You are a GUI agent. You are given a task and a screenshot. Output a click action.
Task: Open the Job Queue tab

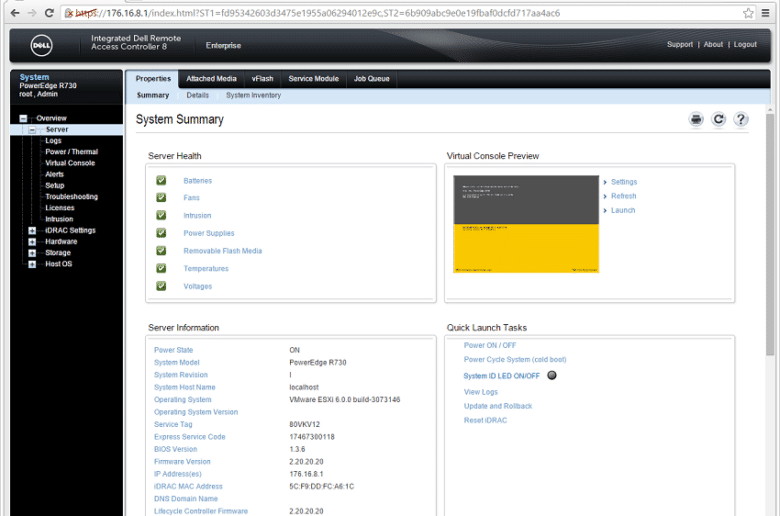click(x=372, y=79)
